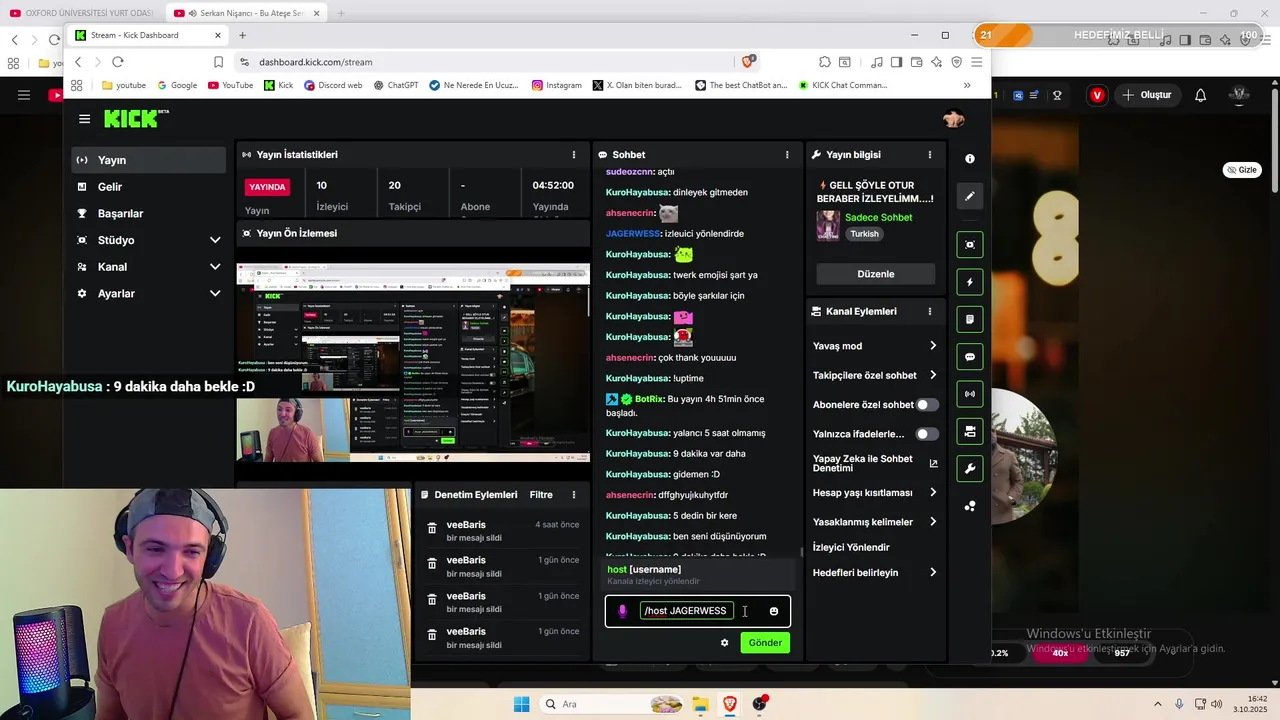
Task: Click the Turkish language tag
Action: click(865, 234)
